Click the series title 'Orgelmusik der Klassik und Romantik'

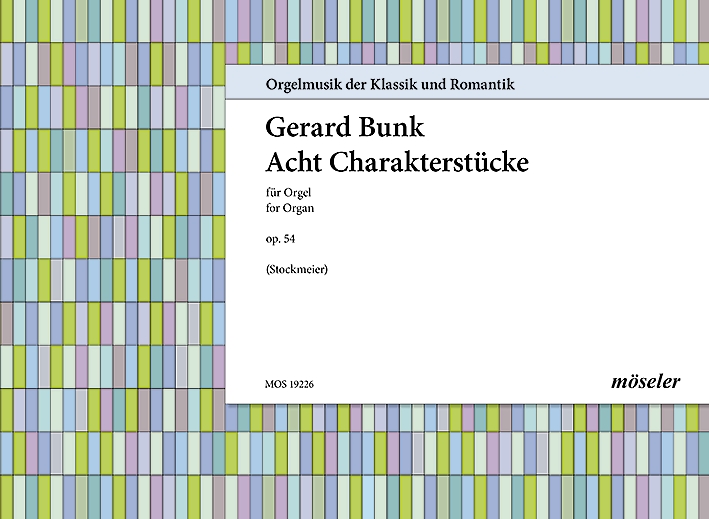coord(390,85)
